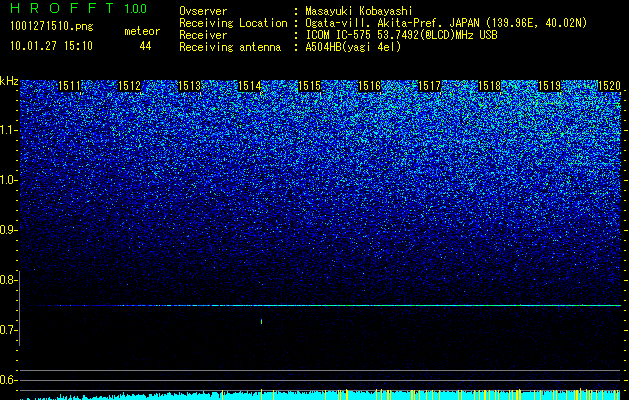This screenshot has height=400, width=629.
Task: Click the 1516 time marker
Action: click(x=369, y=86)
